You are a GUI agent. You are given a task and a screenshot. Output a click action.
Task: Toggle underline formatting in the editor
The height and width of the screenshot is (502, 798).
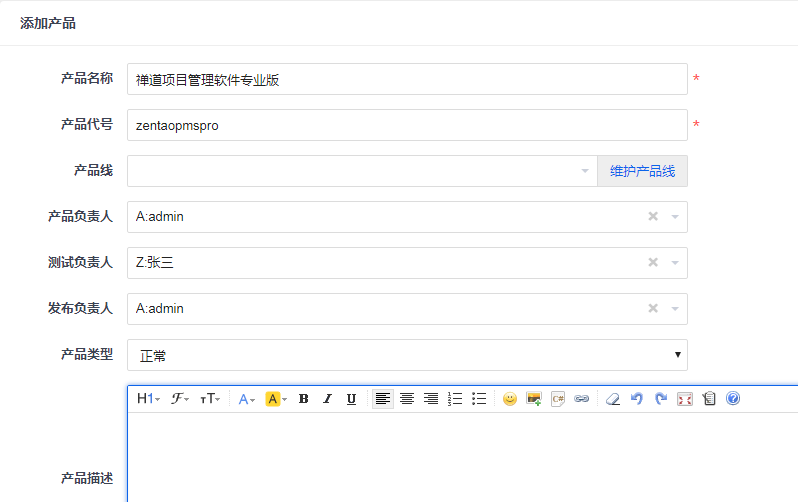(x=351, y=399)
